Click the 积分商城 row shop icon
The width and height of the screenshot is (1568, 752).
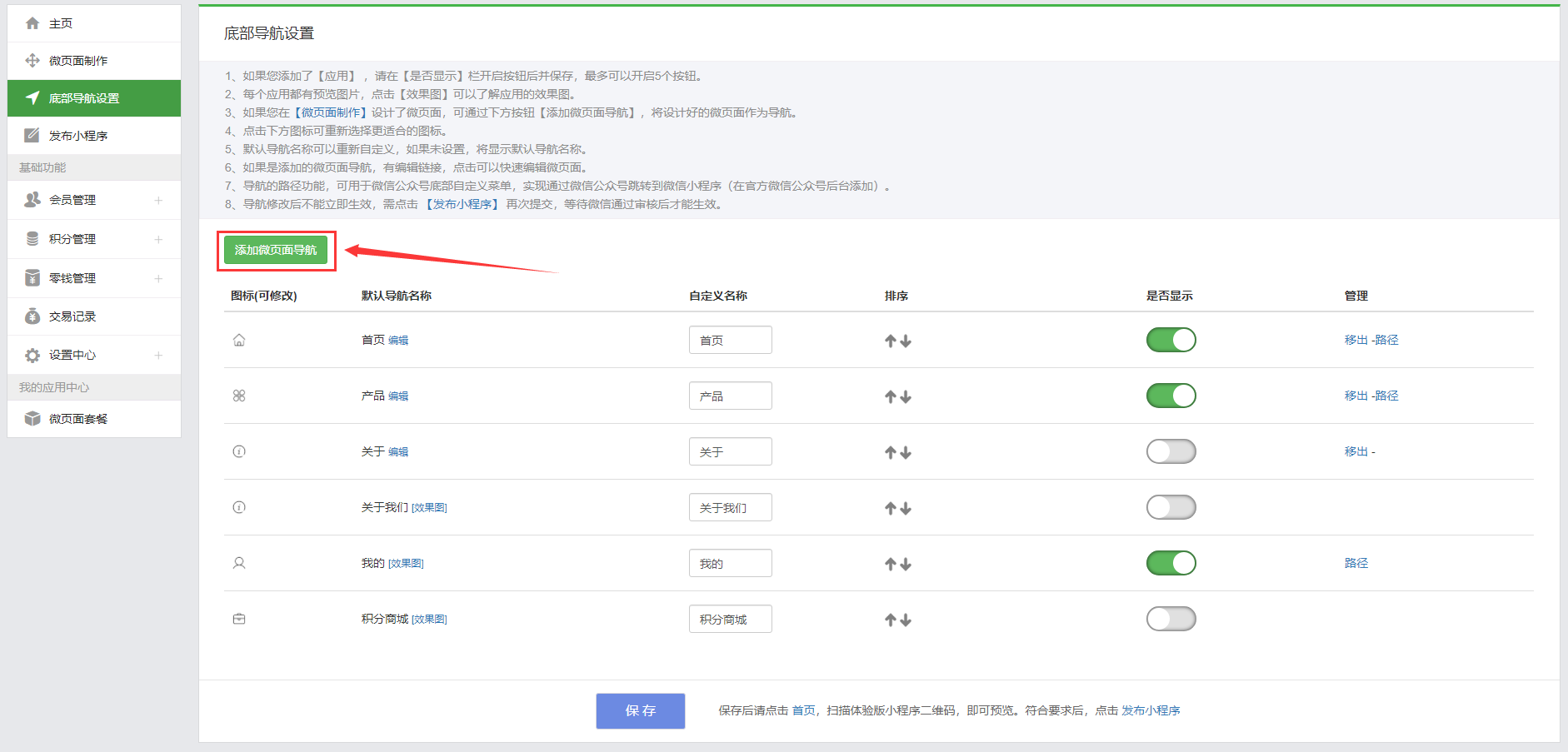point(239,619)
